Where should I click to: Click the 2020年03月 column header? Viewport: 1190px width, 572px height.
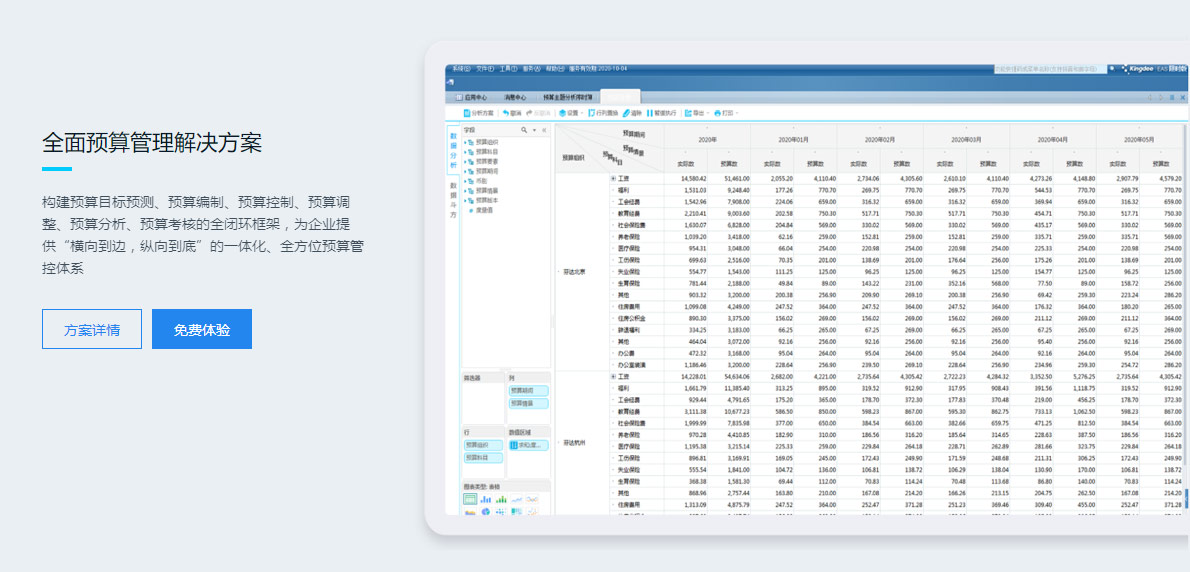point(967,140)
